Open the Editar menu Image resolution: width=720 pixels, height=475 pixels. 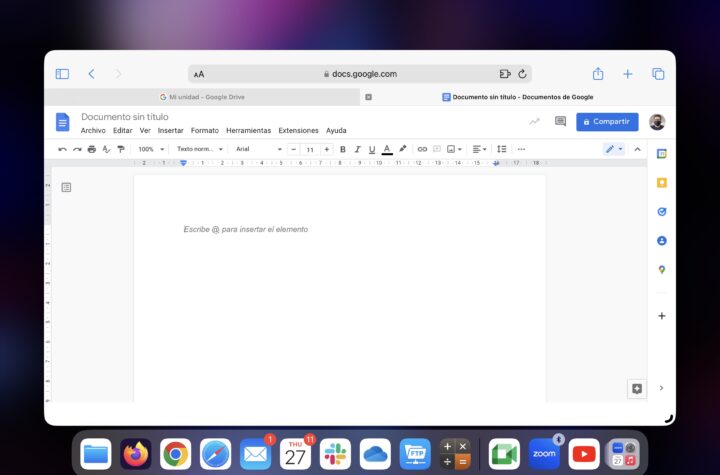pos(123,130)
